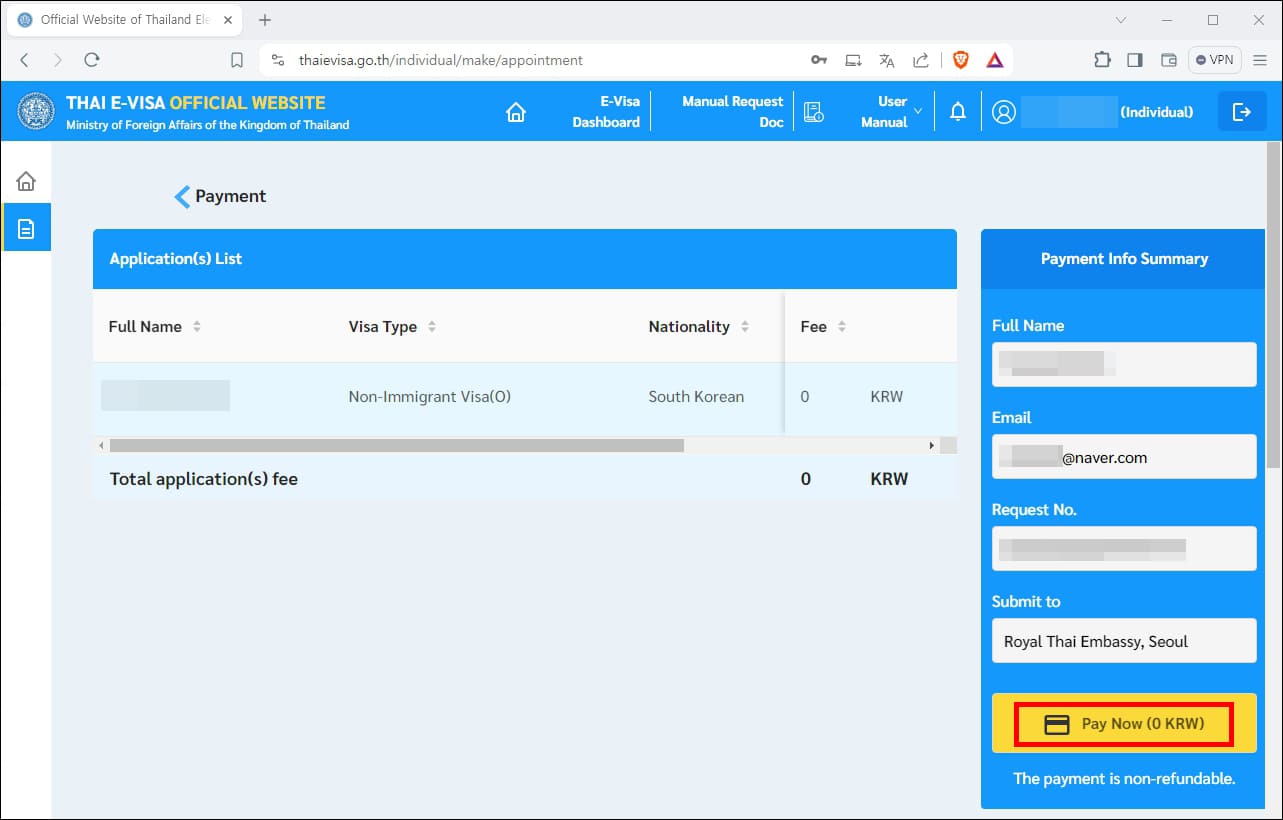Click Pay Now (0 KRW) button
Image resolution: width=1283 pixels, height=820 pixels.
(1124, 723)
